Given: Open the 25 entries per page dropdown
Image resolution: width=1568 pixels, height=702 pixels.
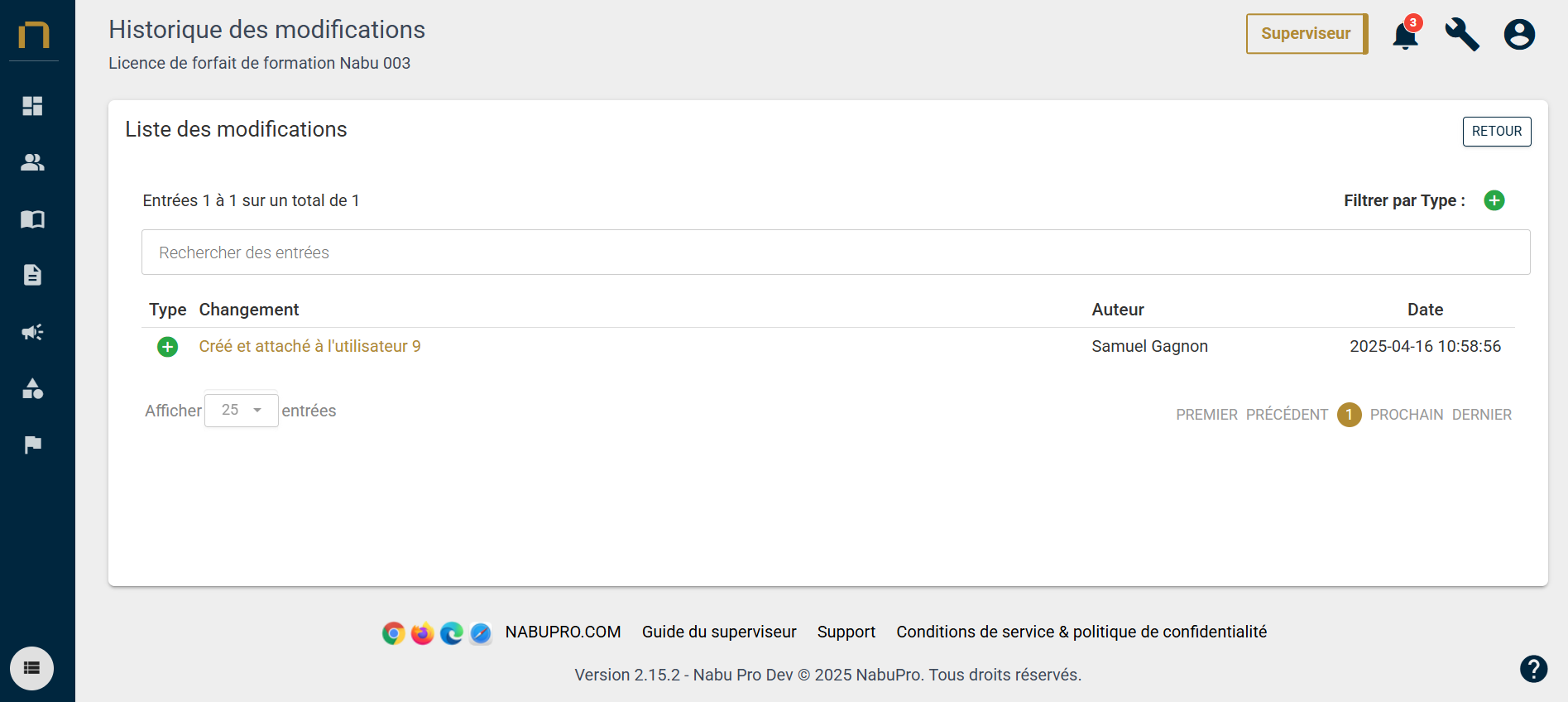Looking at the screenshot, I should click(241, 410).
